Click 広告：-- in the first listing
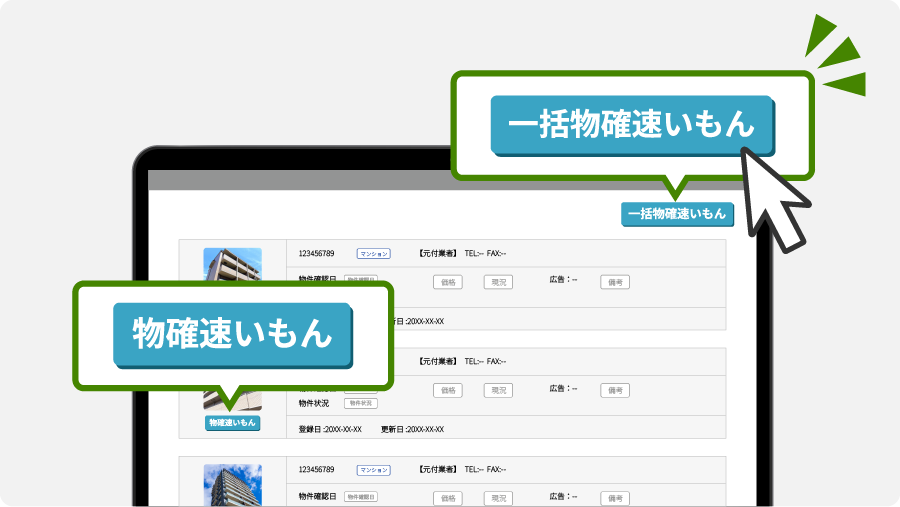Image resolution: width=900 pixels, height=507 pixels. (563, 280)
